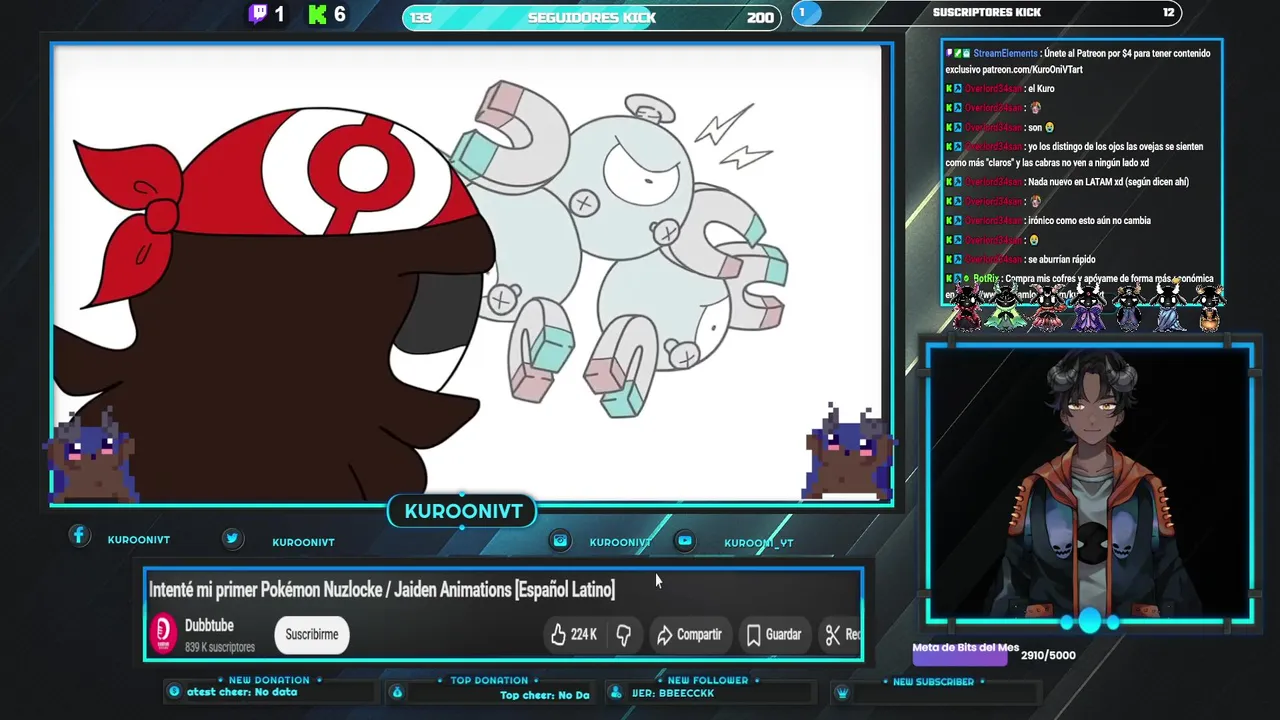
Task: Click the Twitter handle KUROONIVT text
Action: click(x=303, y=542)
